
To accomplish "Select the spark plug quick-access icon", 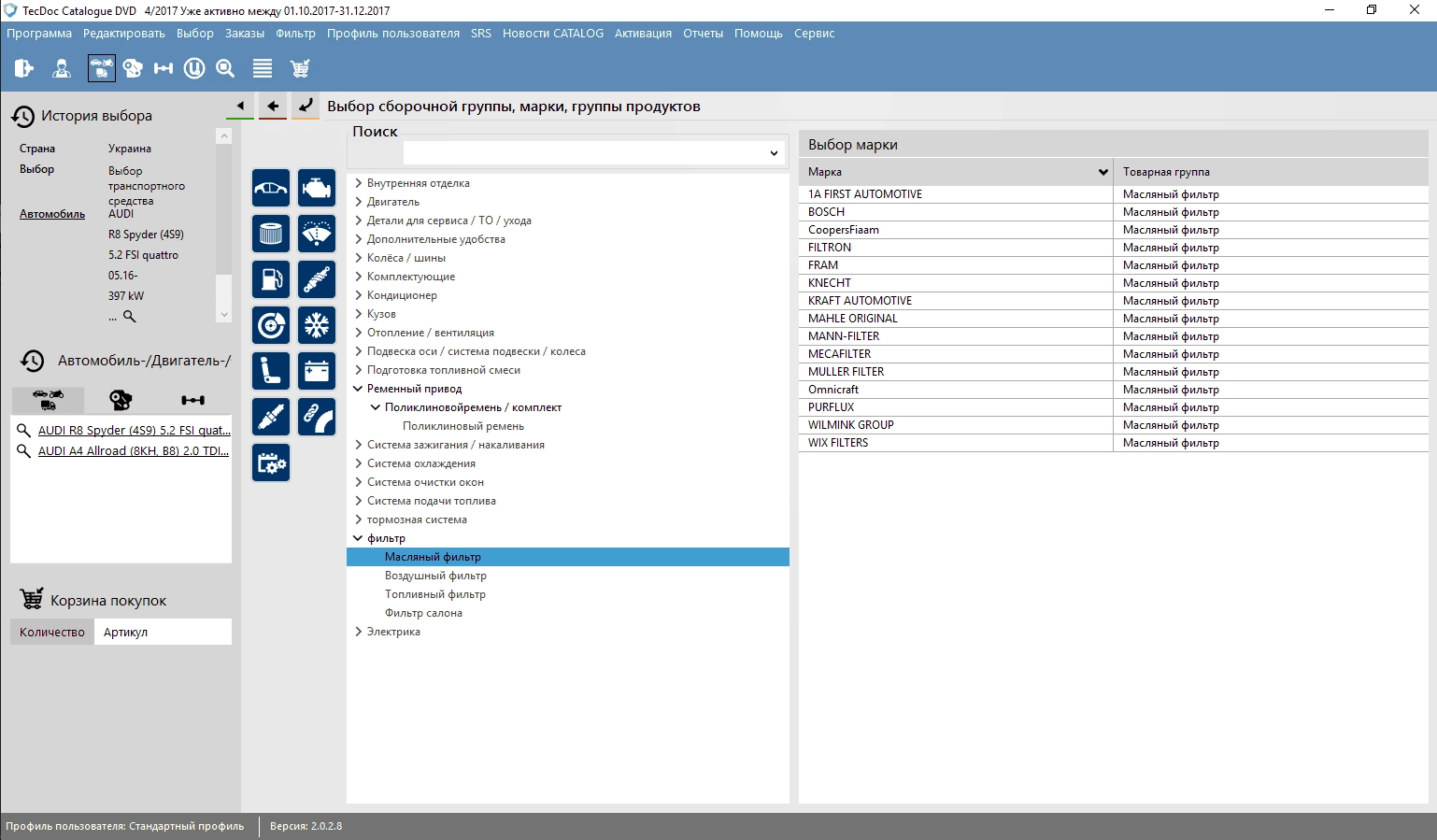I will click(271, 417).
